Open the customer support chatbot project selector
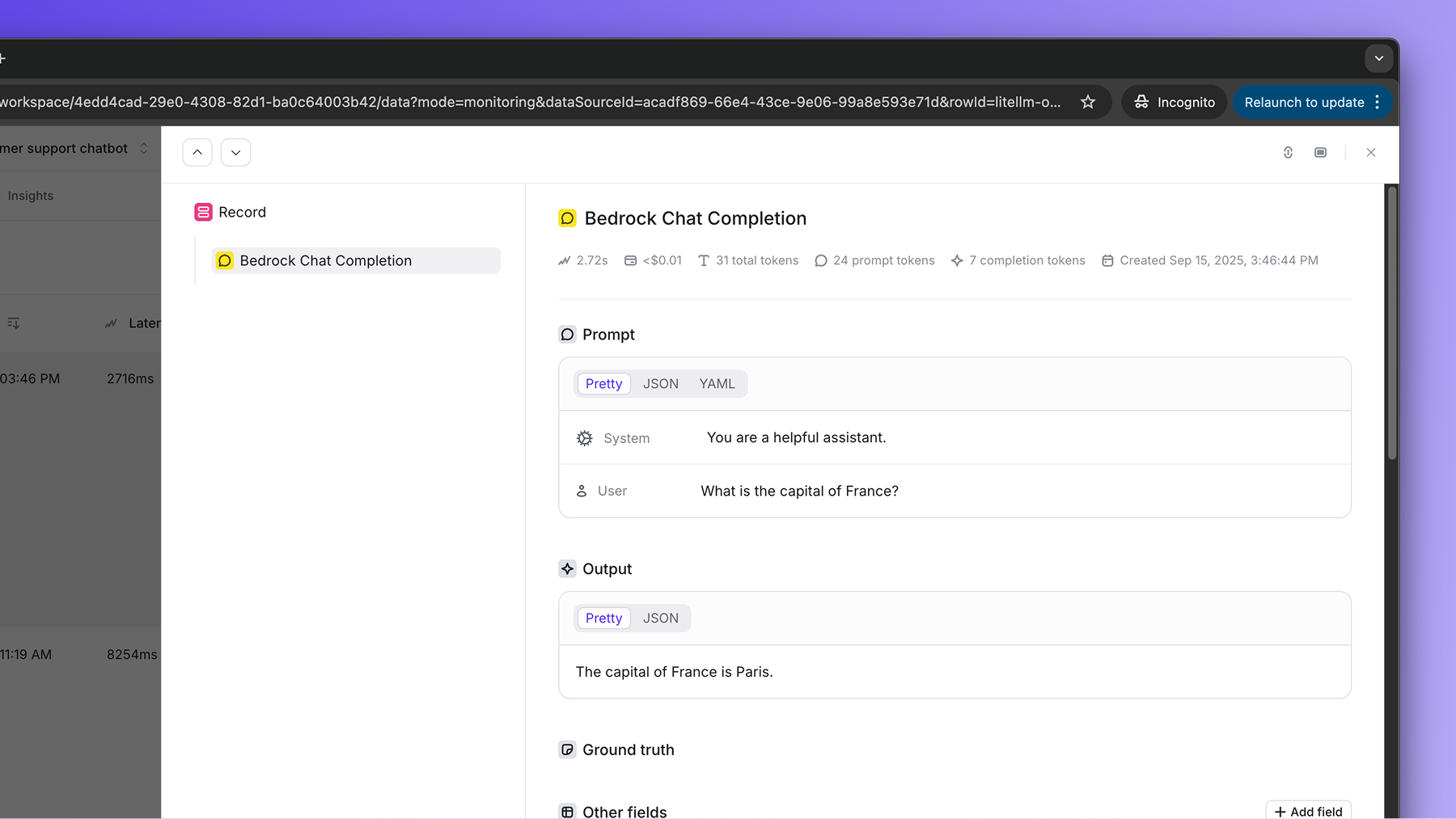1456x819 pixels. (x=74, y=148)
